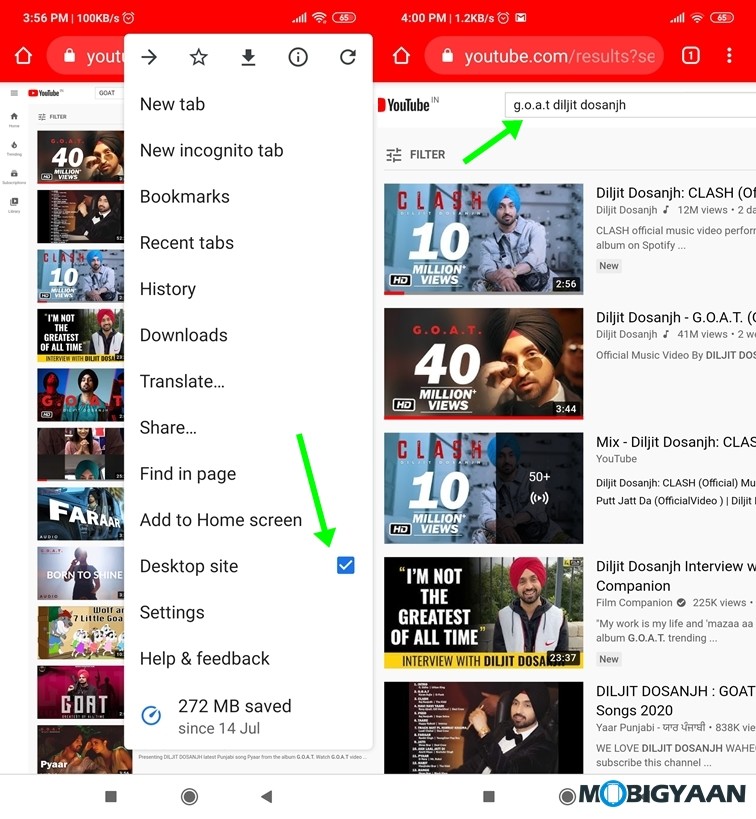Tap the FILTER icon on right YouTube page

[393, 155]
